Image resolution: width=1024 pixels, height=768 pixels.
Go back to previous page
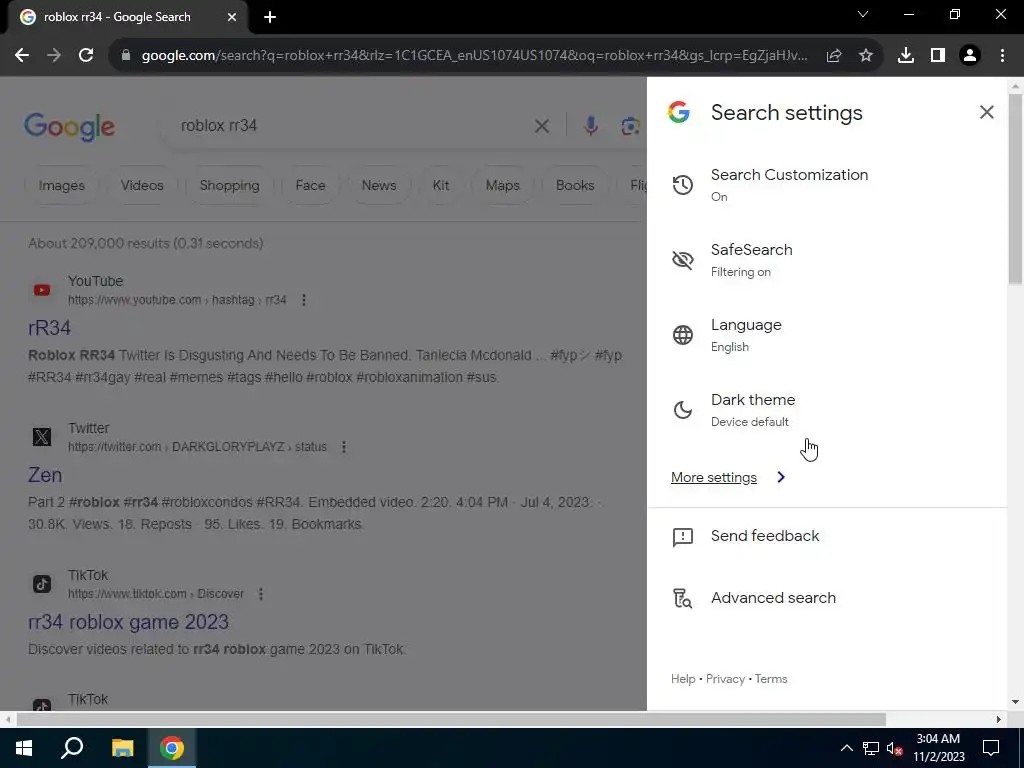click(x=22, y=56)
